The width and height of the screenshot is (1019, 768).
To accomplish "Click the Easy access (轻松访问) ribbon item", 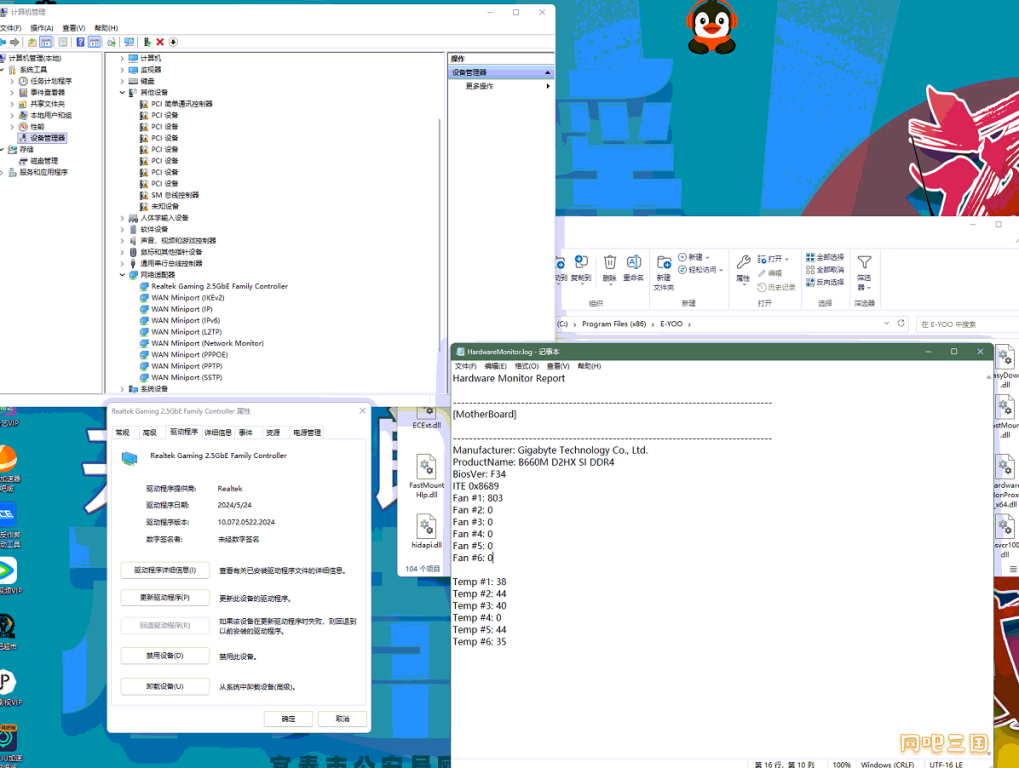I will [701, 270].
